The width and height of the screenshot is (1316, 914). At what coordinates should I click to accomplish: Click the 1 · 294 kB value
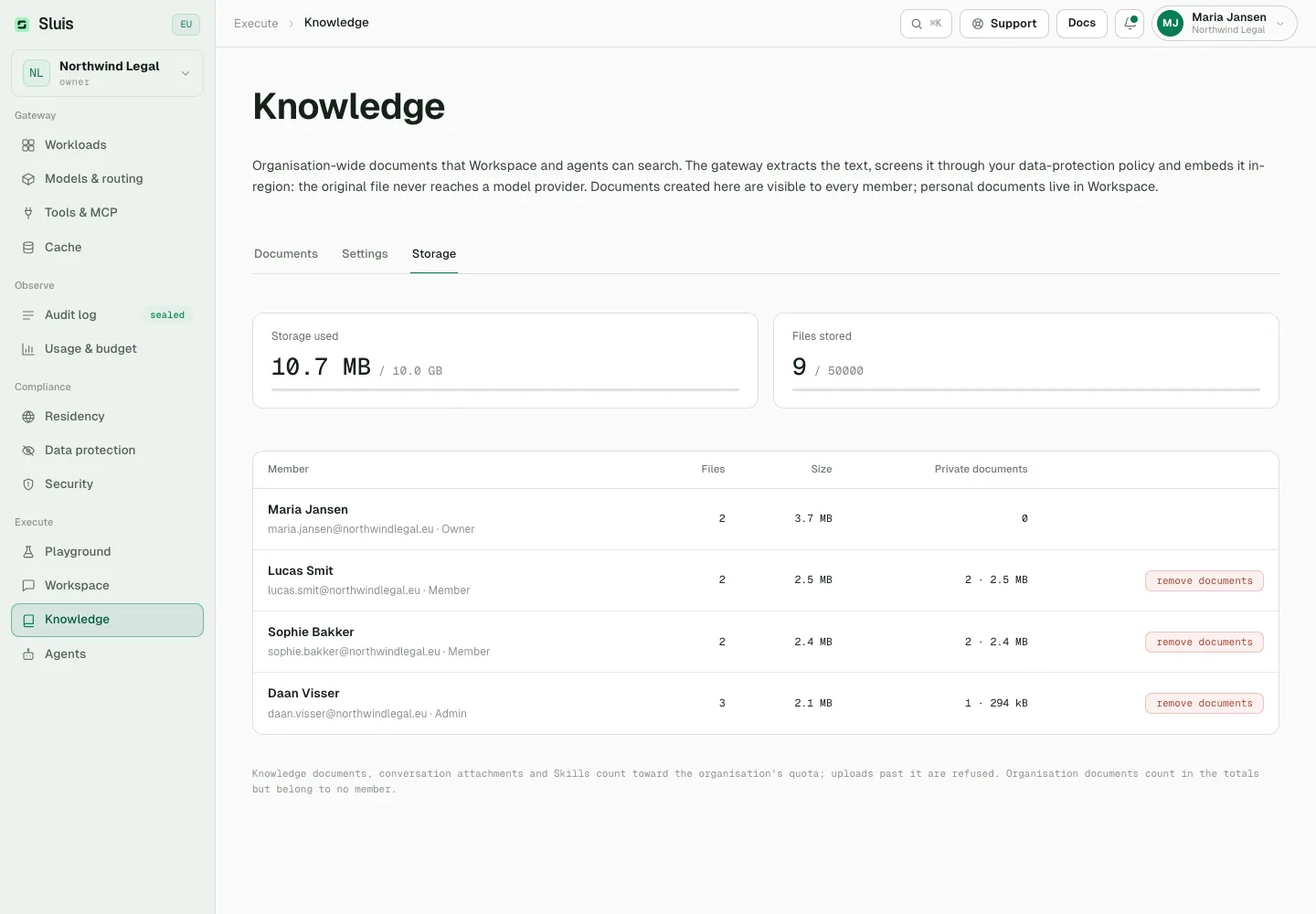pos(996,704)
